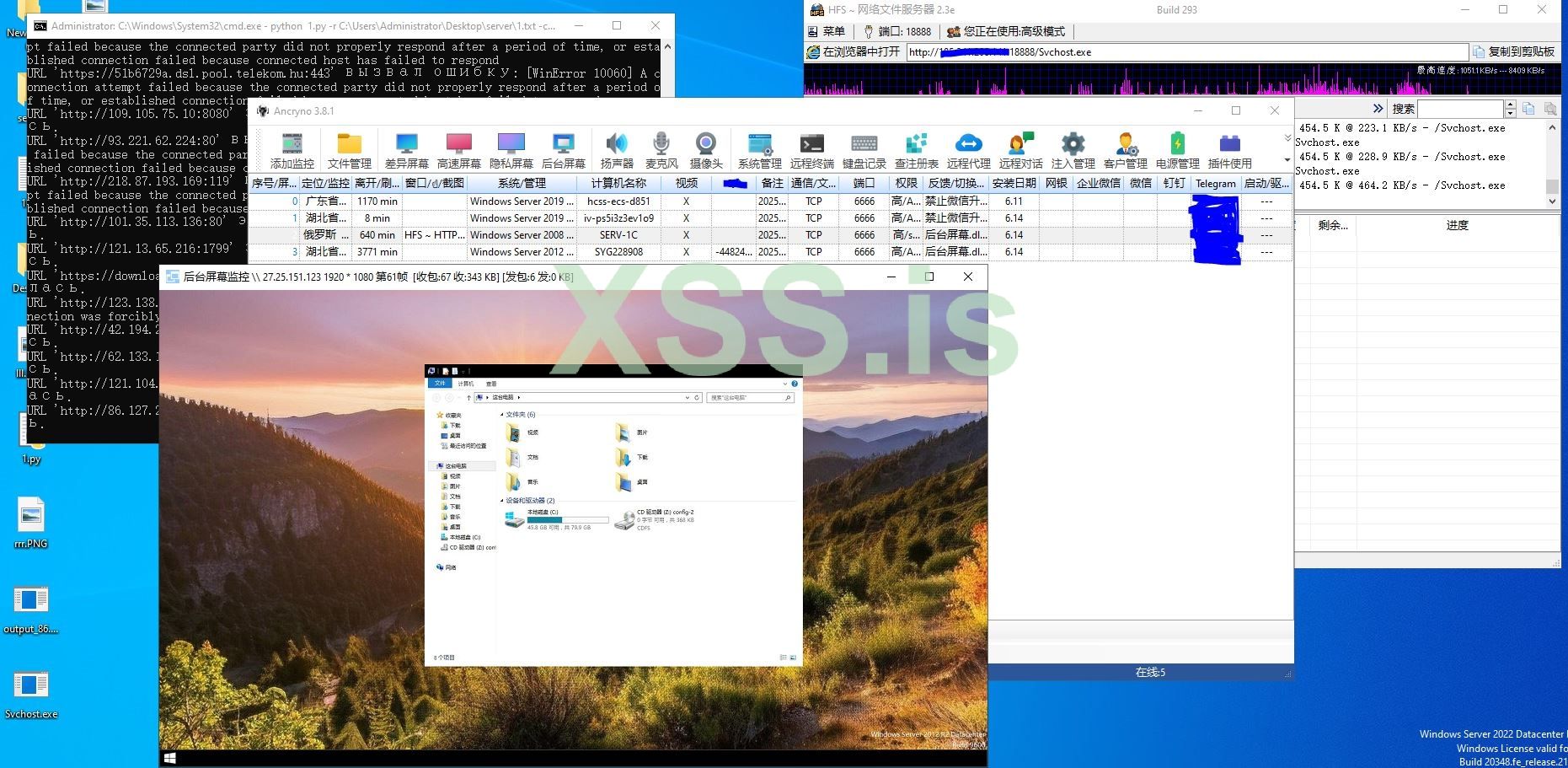Image resolution: width=1568 pixels, height=768 pixels.
Task: Click the HFS 高级模式 mode indicator
Action: coord(1006,31)
